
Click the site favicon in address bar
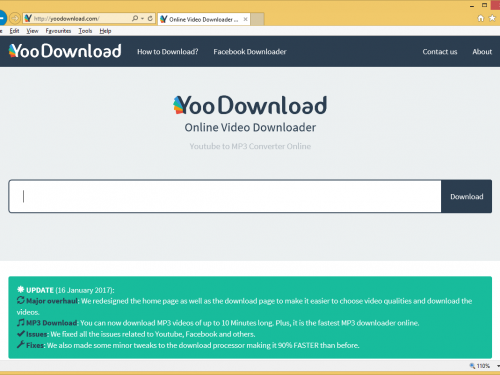click(28, 18)
